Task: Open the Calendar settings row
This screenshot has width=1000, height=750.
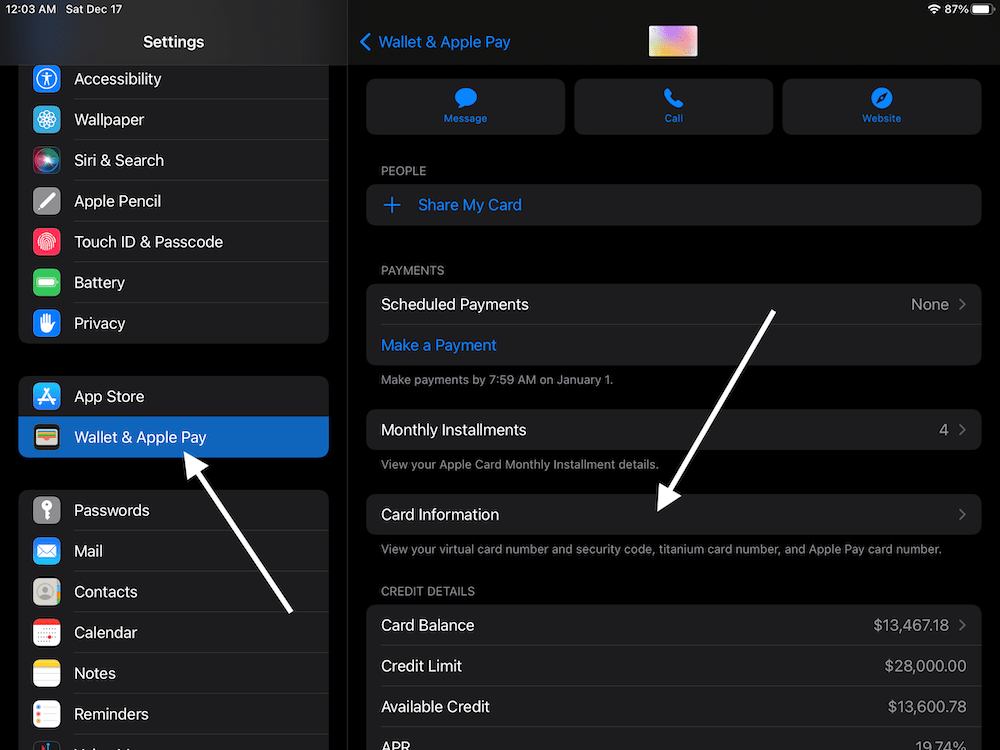Action: [x=173, y=633]
